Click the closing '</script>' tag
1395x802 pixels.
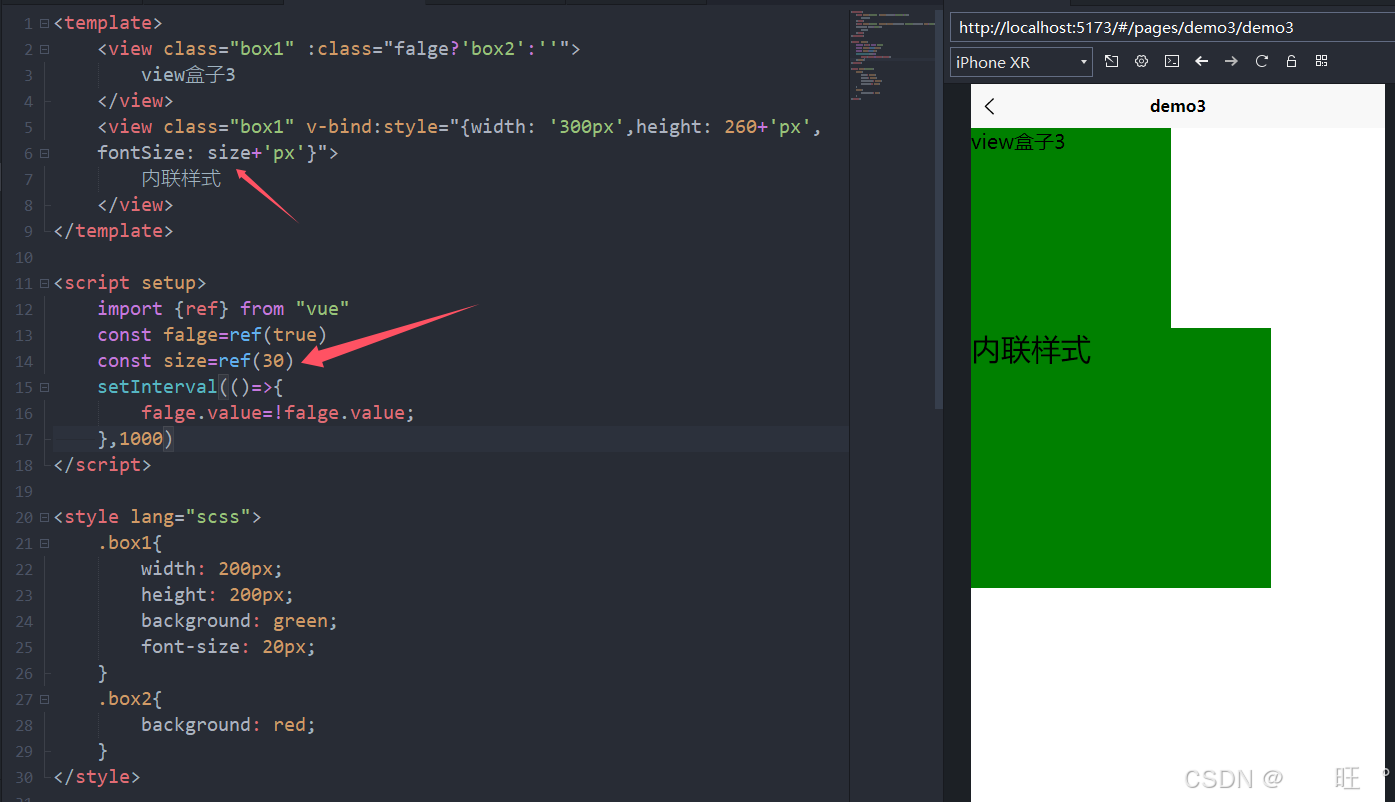(x=102, y=465)
